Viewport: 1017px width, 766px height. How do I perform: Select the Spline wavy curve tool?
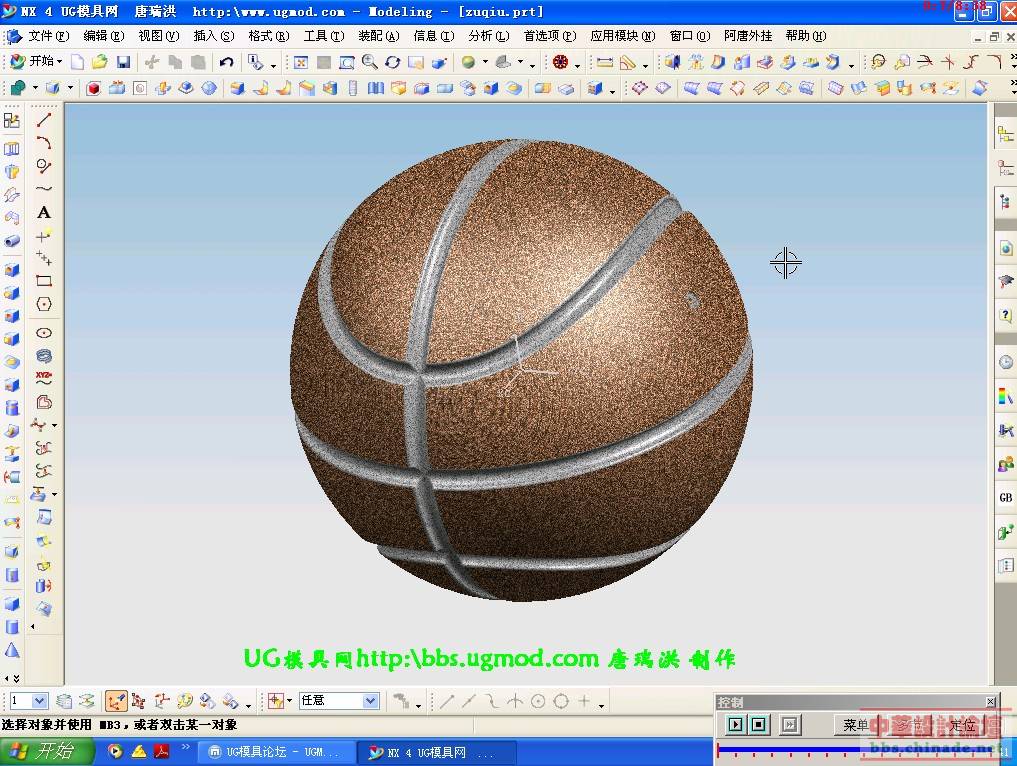[x=43, y=189]
